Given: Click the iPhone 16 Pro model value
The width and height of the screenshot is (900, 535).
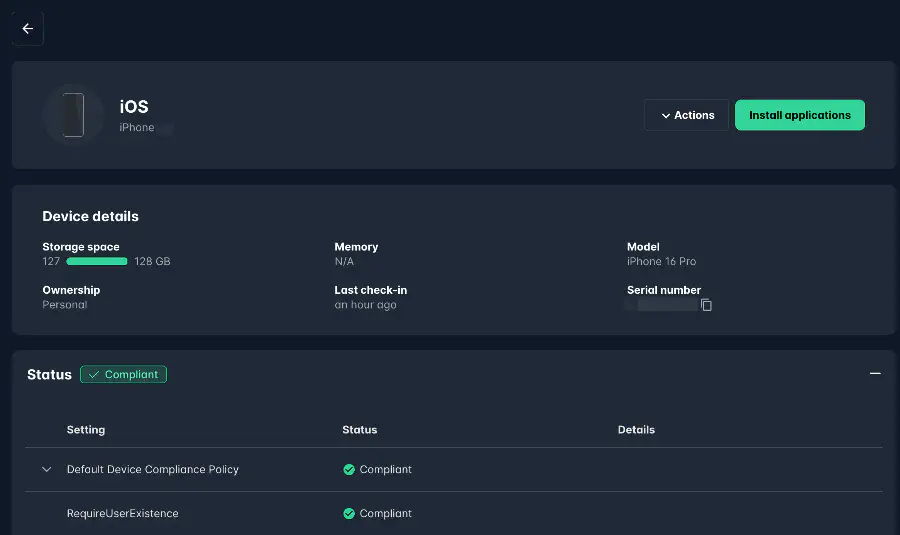Looking at the screenshot, I should tap(661, 261).
